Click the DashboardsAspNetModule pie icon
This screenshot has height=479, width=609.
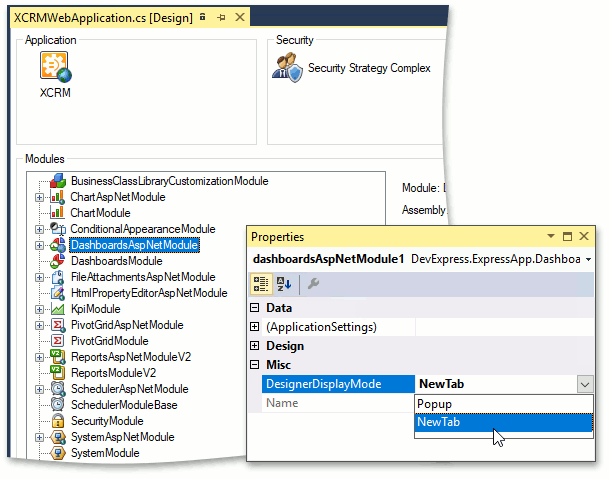point(58,245)
